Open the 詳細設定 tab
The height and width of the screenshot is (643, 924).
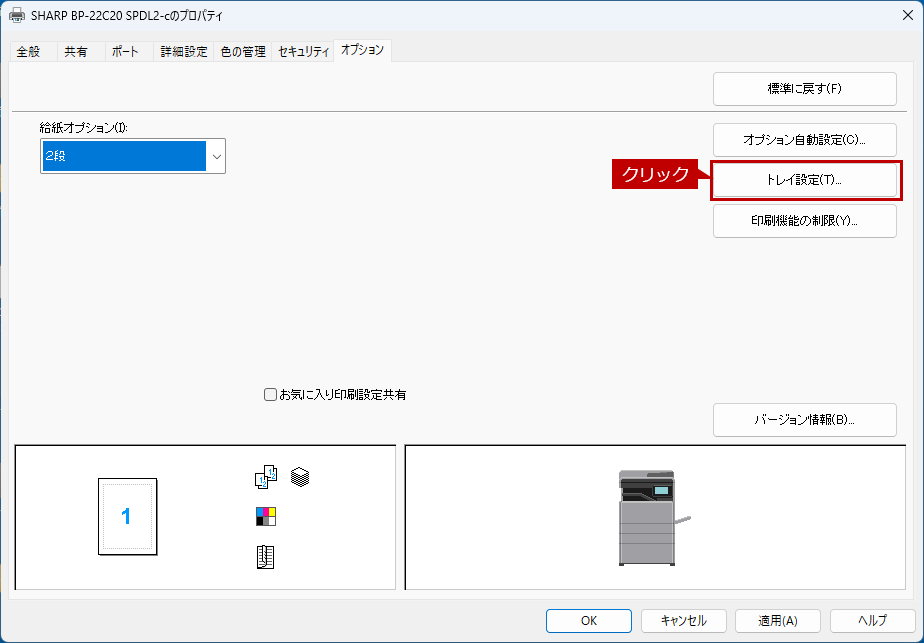pyautogui.click(x=184, y=52)
